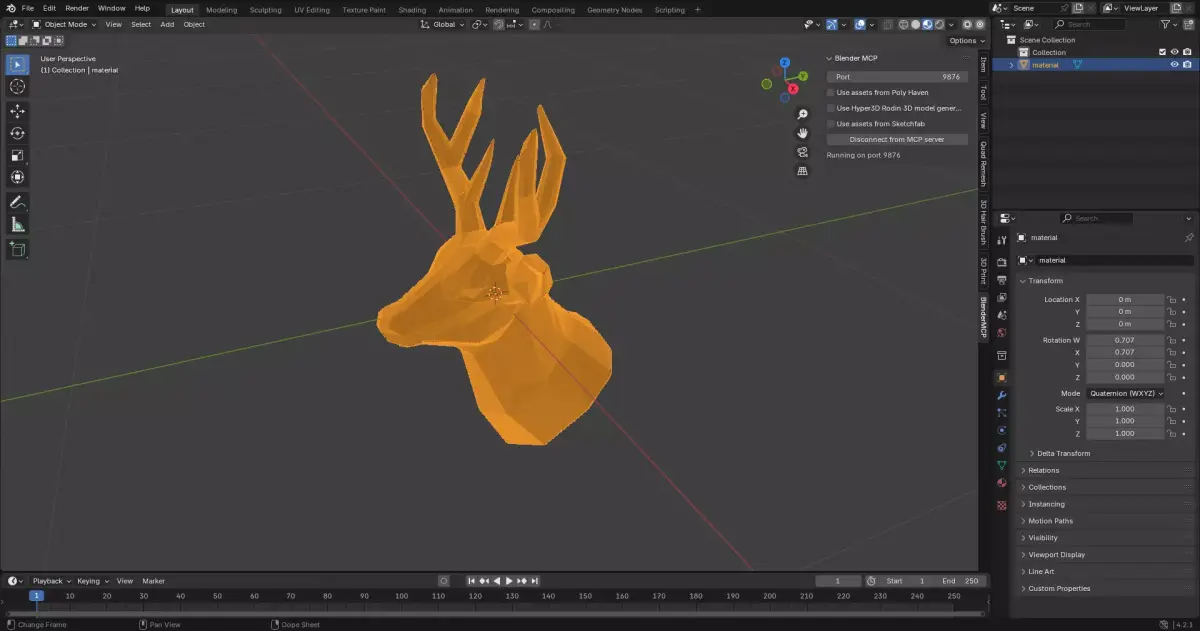Click the pan view hand icon
The image size is (1200, 631).
(802, 133)
